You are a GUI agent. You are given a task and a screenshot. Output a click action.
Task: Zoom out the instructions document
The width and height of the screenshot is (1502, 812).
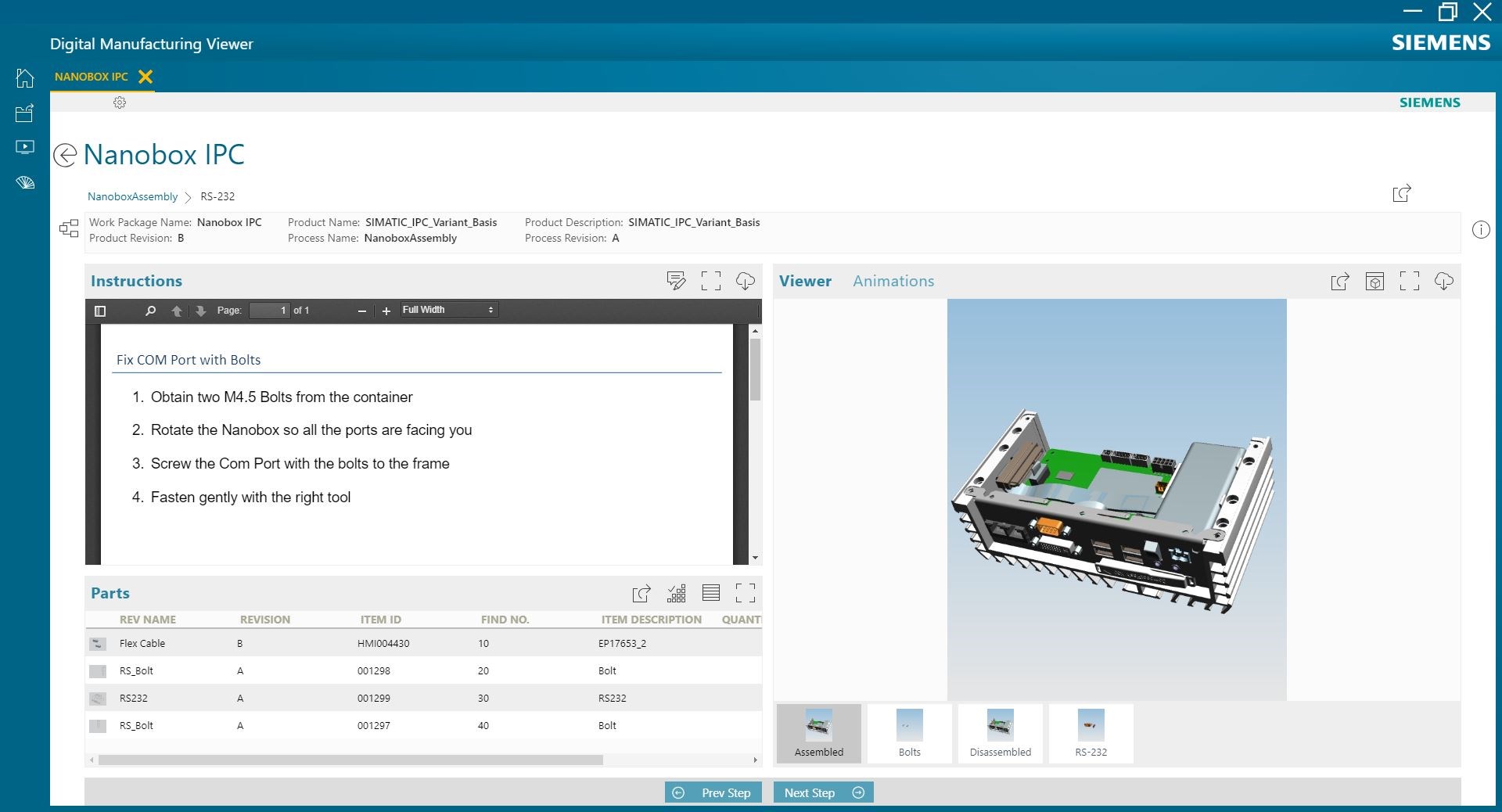(x=361, y=311)
